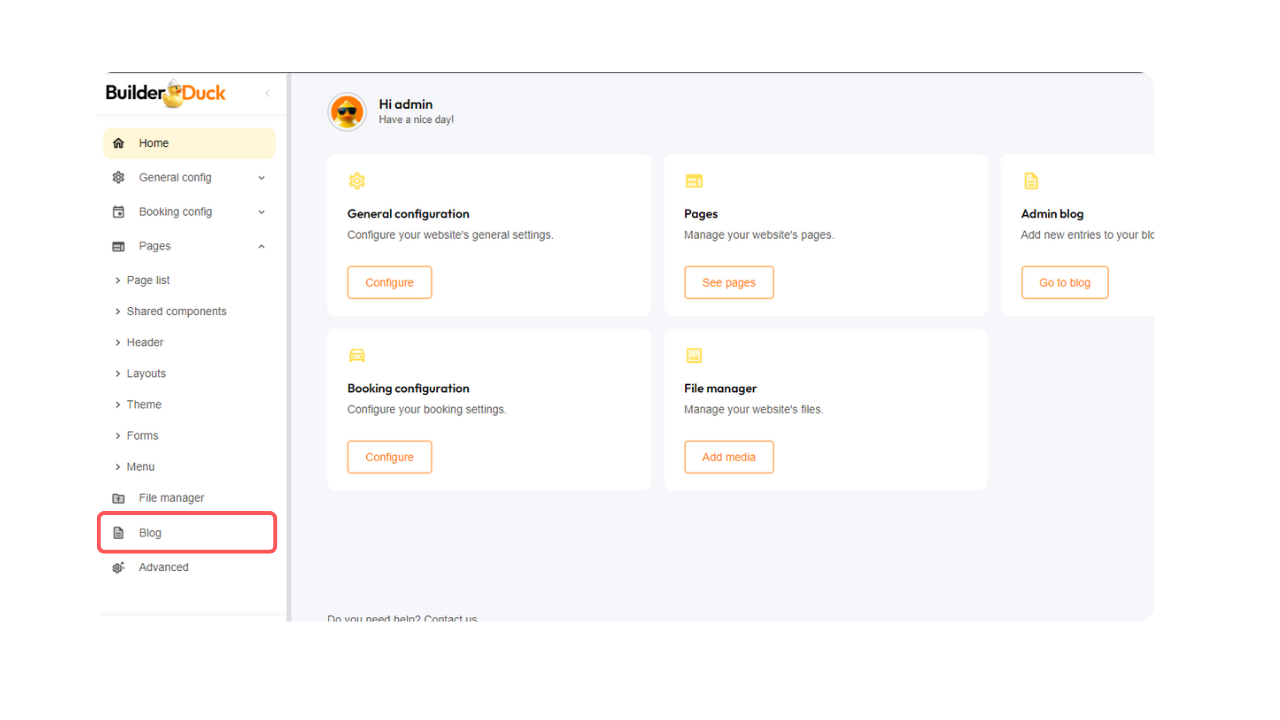This screenshot has width=1280, height=720.
Task: Collapse the sidebar using the arrow
Action: point(267,94)
